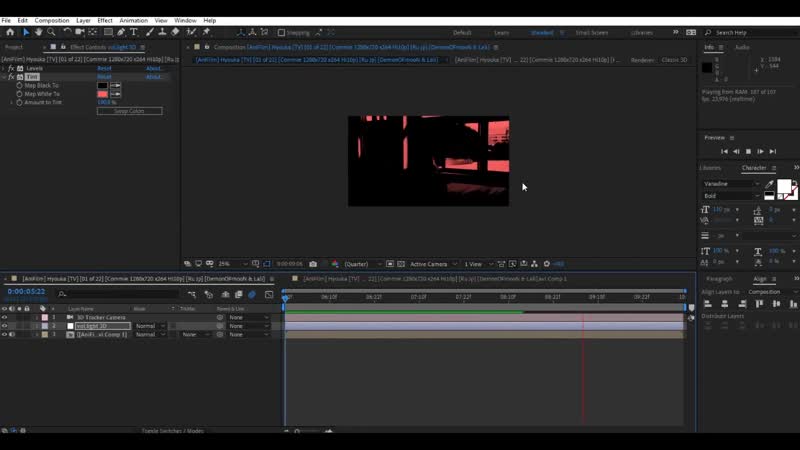Click the Swap Colors button
Screen dimensions: 800x450
(x=130, y=111)
